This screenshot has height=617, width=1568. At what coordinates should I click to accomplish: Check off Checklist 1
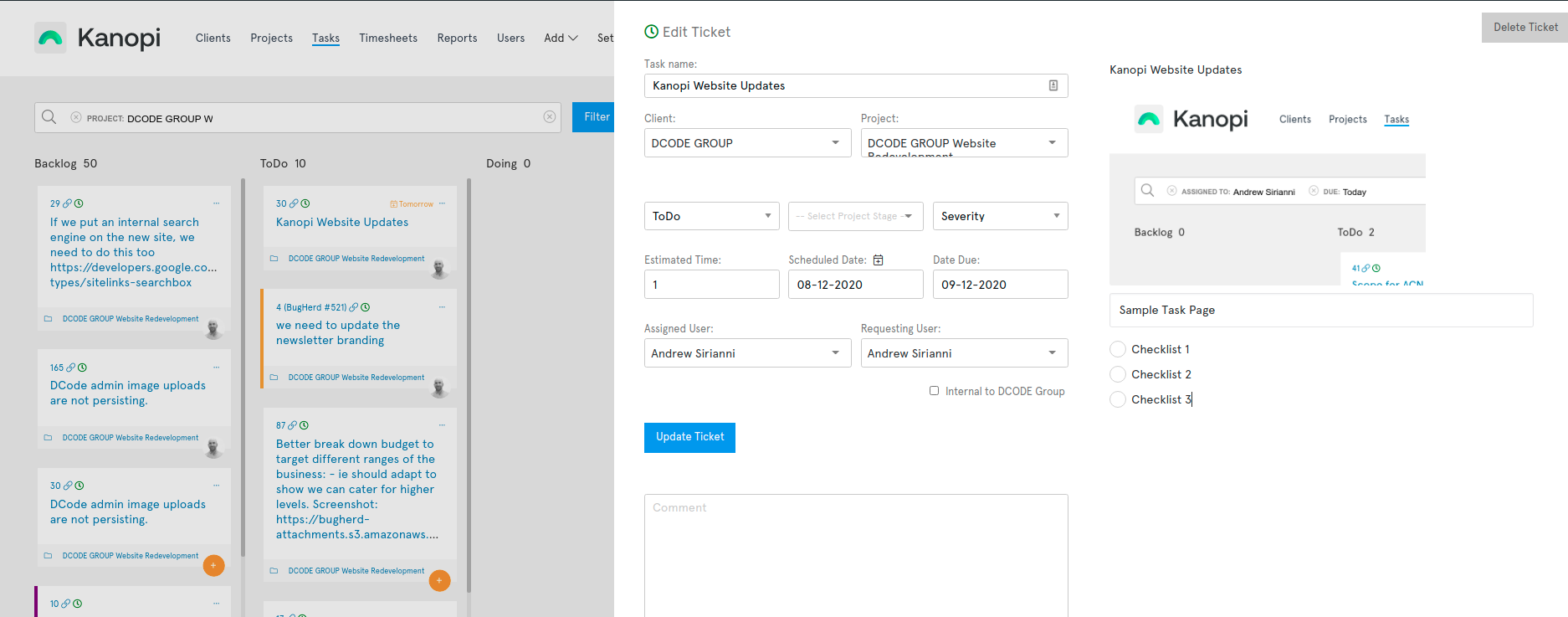pos(1118,349)
